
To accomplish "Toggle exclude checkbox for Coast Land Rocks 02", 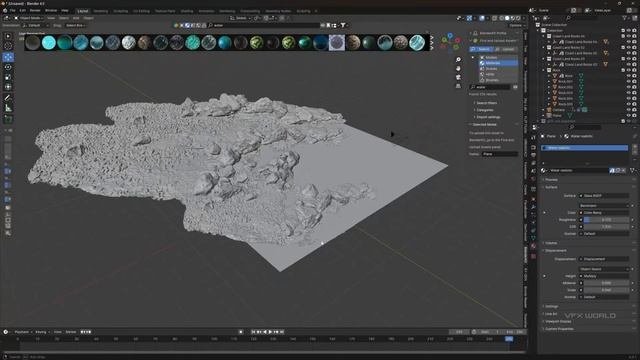I will (623, 47).
